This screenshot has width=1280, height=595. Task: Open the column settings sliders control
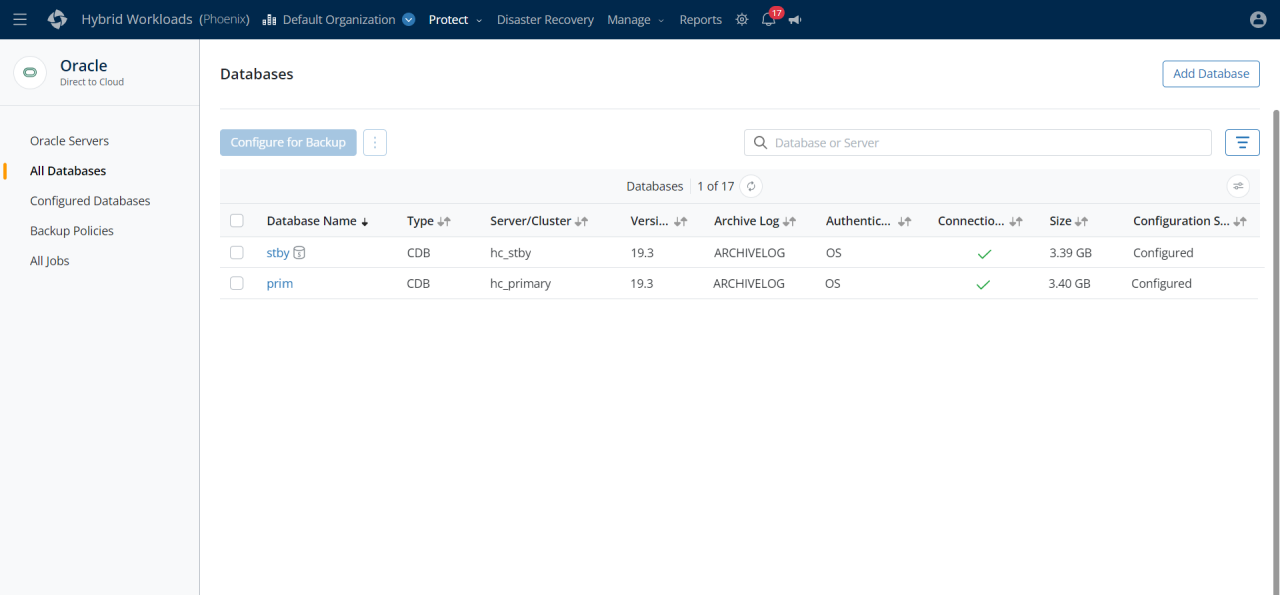[1238, 186]
